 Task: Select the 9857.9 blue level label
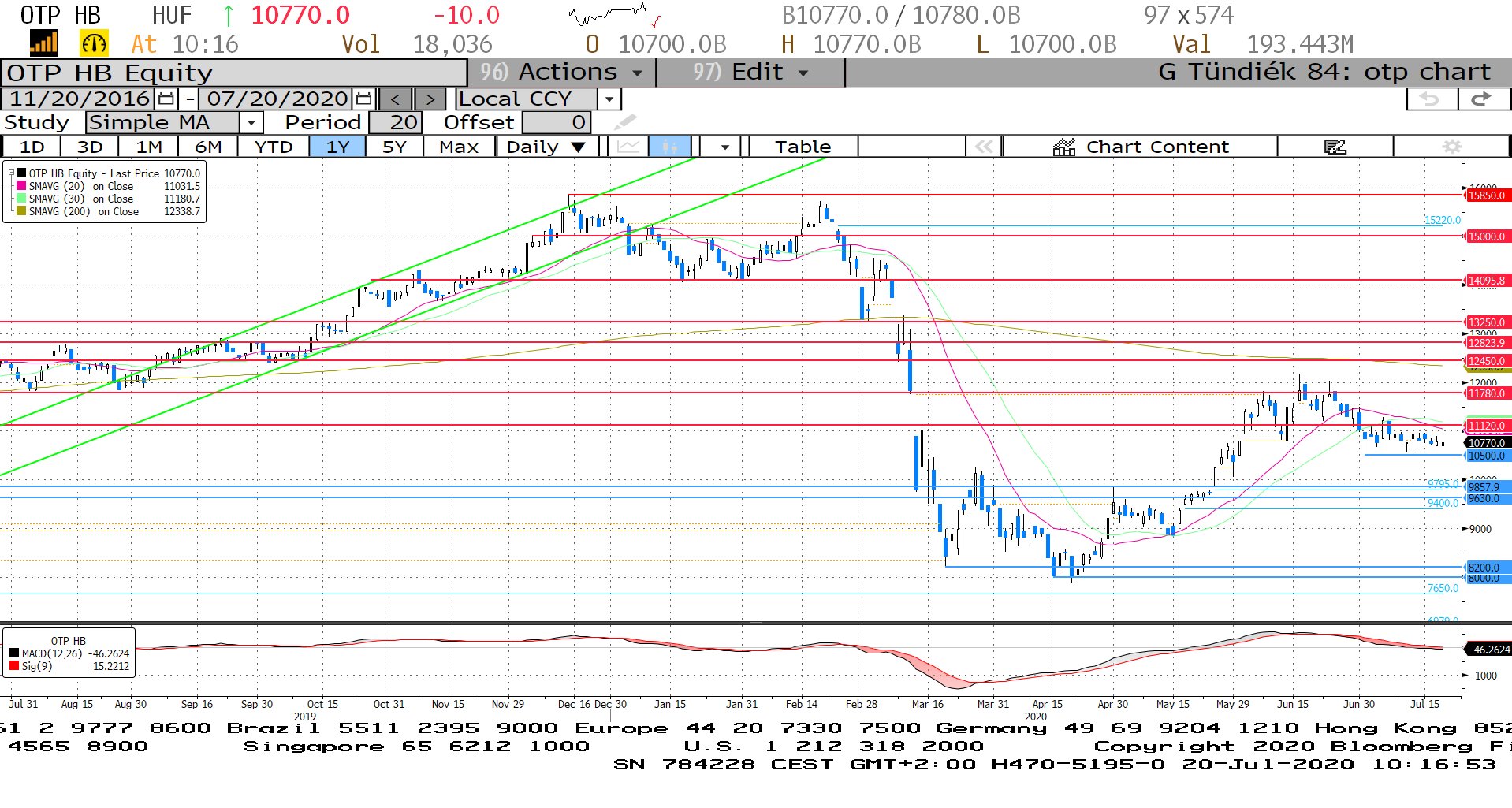(1487, 487)
